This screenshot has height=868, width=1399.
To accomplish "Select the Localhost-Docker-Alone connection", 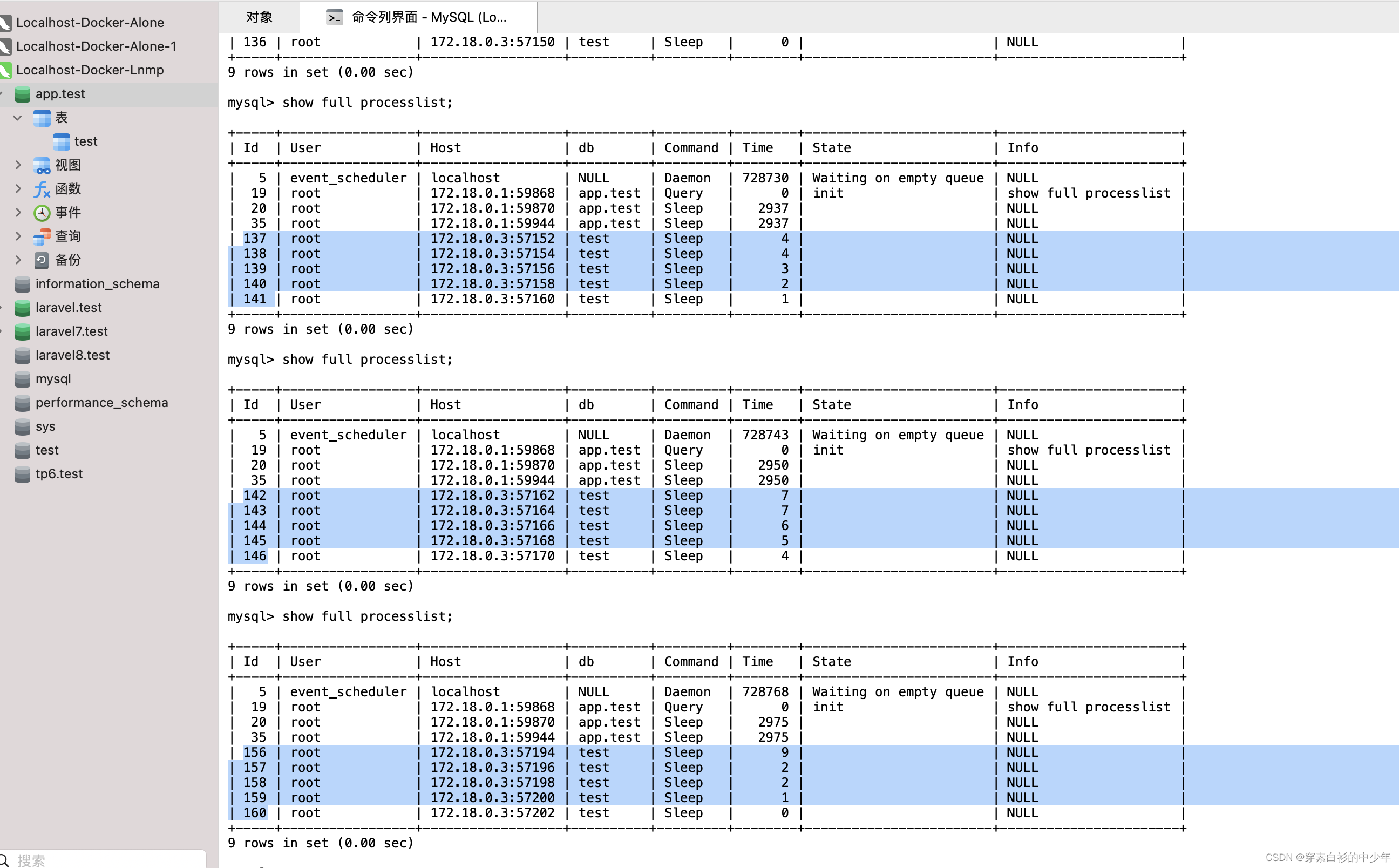I will point(90,22).
